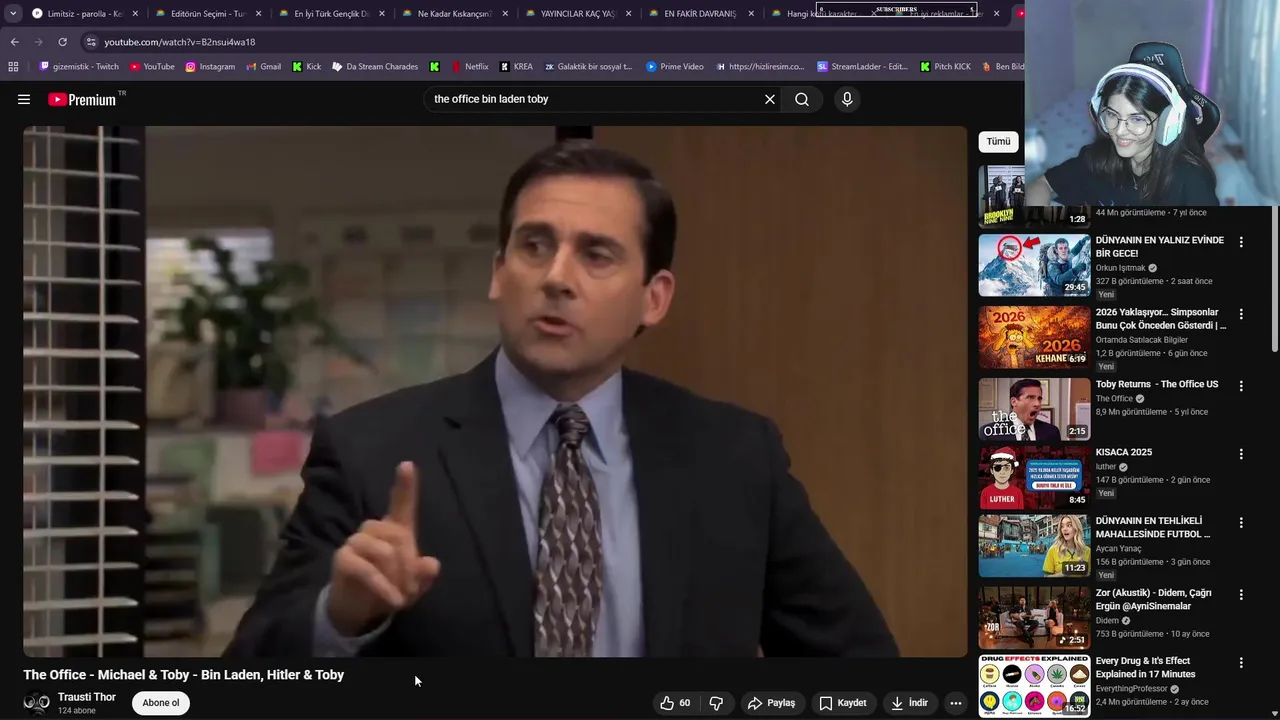The width and height of the screenshot is (1280, 720).
Task: Click the address bar URL
Action: pyautogui.click(x=180, y=42)
